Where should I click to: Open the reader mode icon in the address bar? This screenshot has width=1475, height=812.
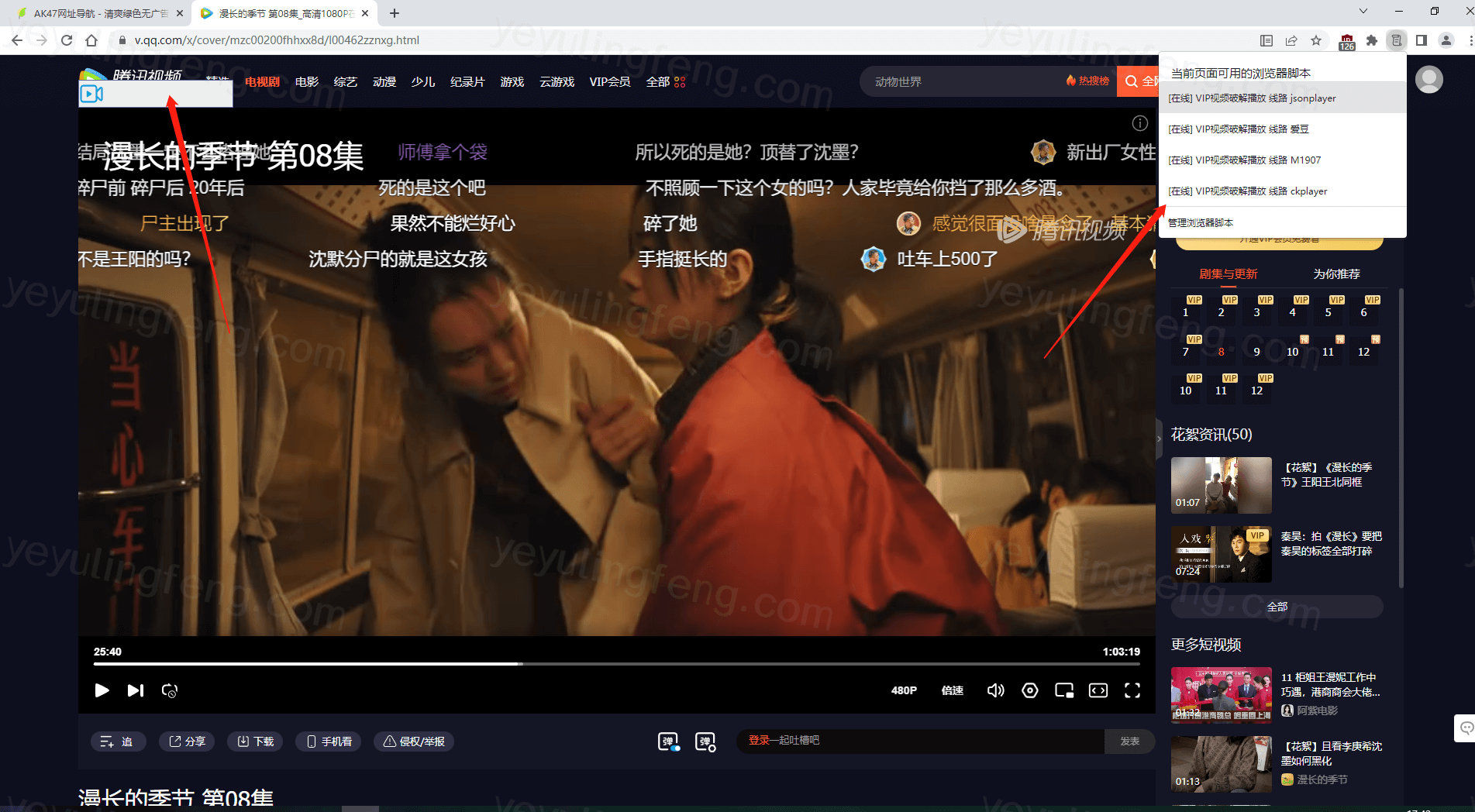pyautogui.click(x=1267, y=40)
